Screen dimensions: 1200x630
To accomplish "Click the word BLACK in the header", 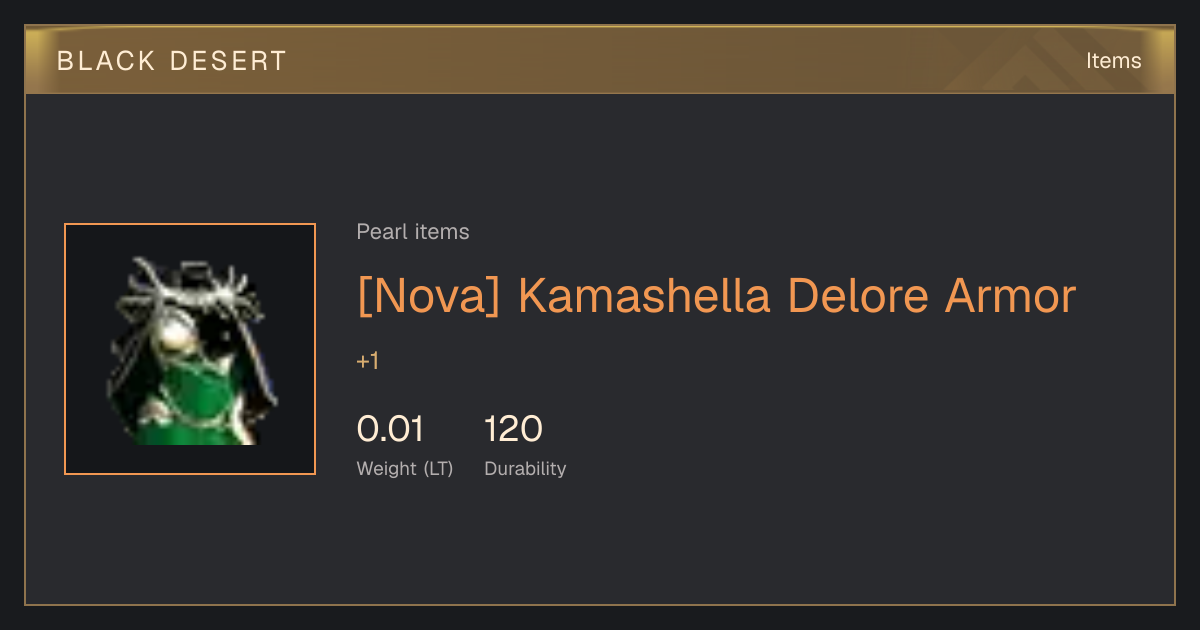I will click(x=106, y=61).
